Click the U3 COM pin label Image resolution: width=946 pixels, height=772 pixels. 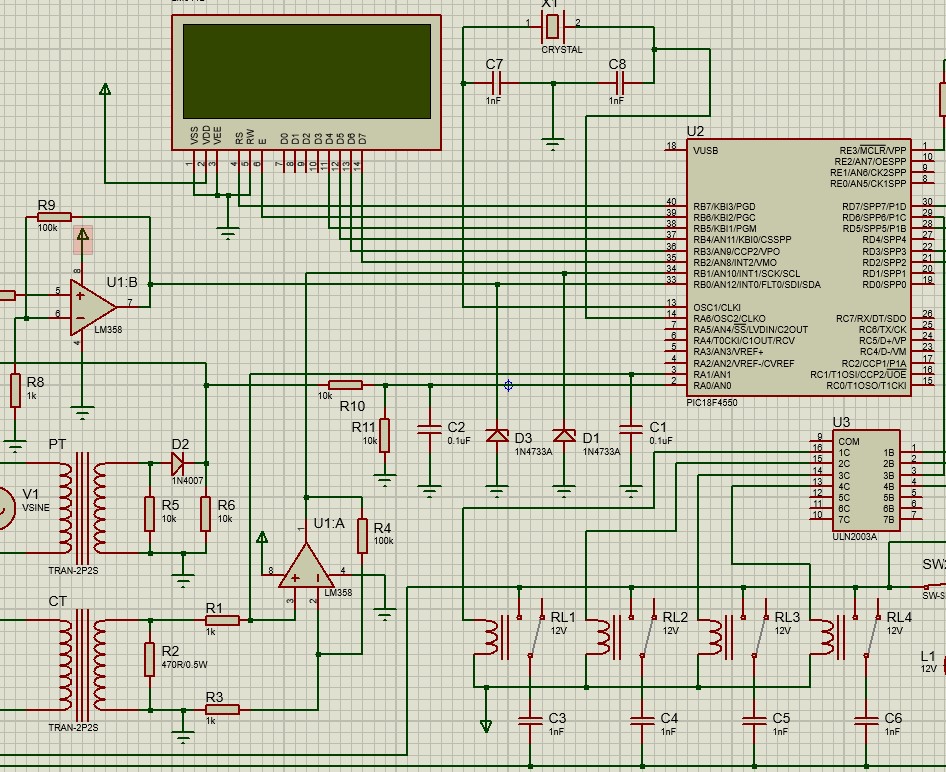pyautogui.click(x=849, y=441)
